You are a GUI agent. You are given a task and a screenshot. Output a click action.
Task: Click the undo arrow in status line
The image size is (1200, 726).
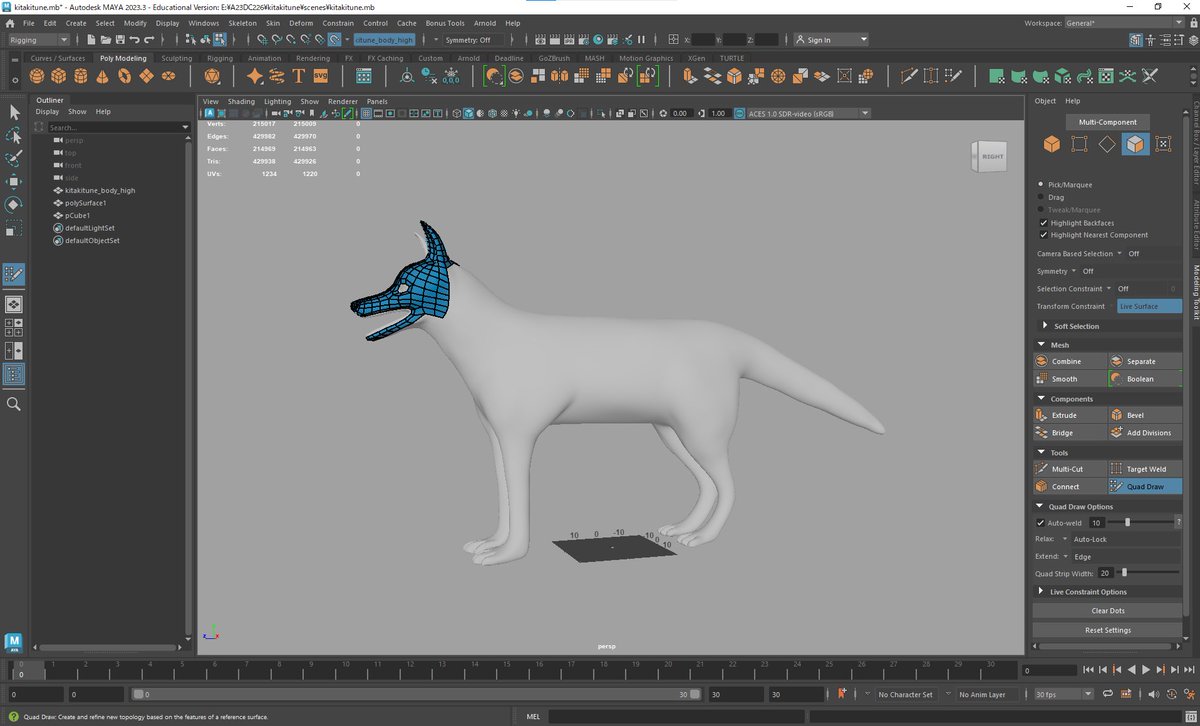pos(135,40)
